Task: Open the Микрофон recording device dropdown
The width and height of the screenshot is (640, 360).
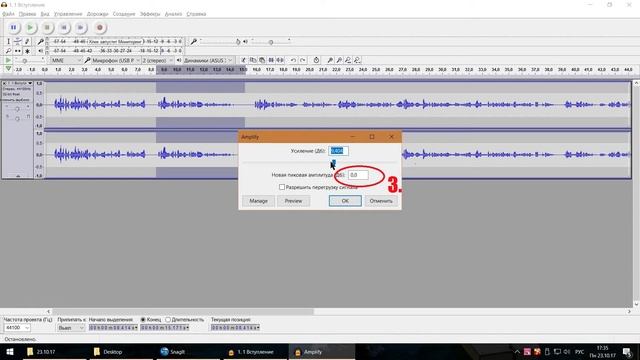Action: point(115,60)
